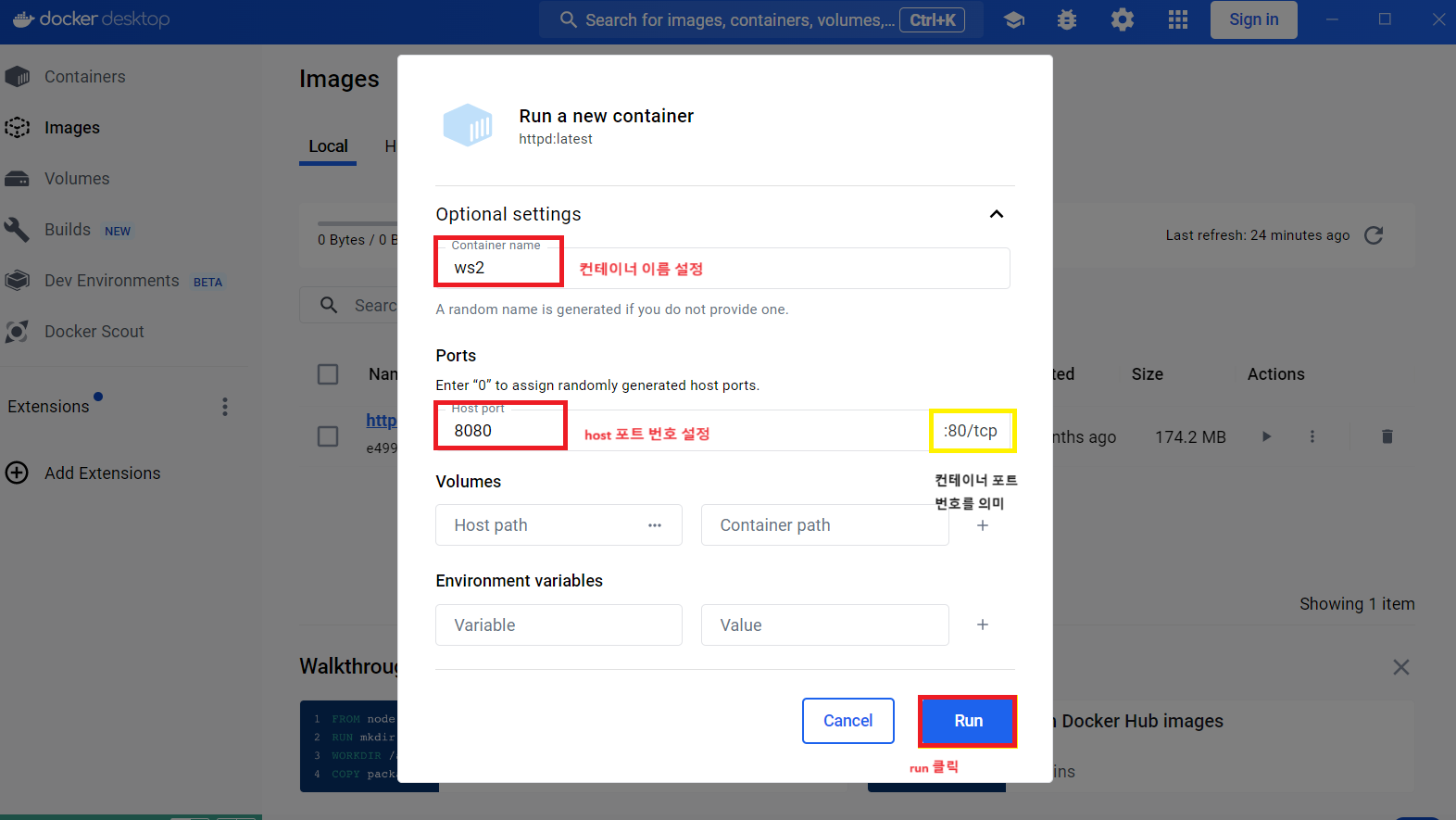Open the Settings gear icon
The width and height of the screenshot is (1456, 820).
pos(1123,19)
